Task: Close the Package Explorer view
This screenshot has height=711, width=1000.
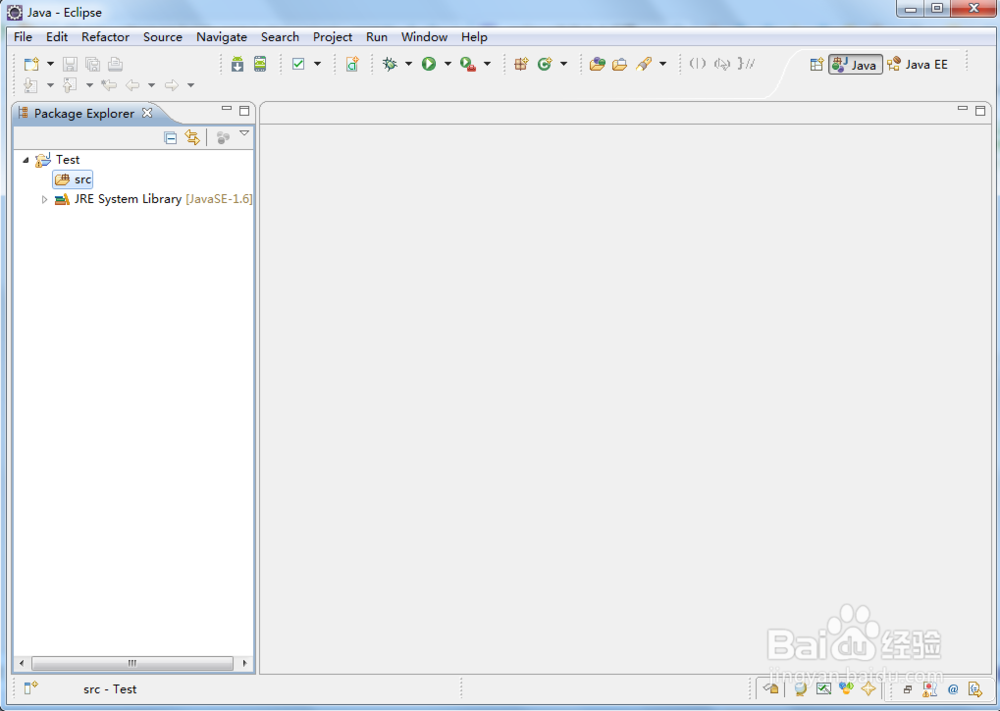Action: coord(147,113)
